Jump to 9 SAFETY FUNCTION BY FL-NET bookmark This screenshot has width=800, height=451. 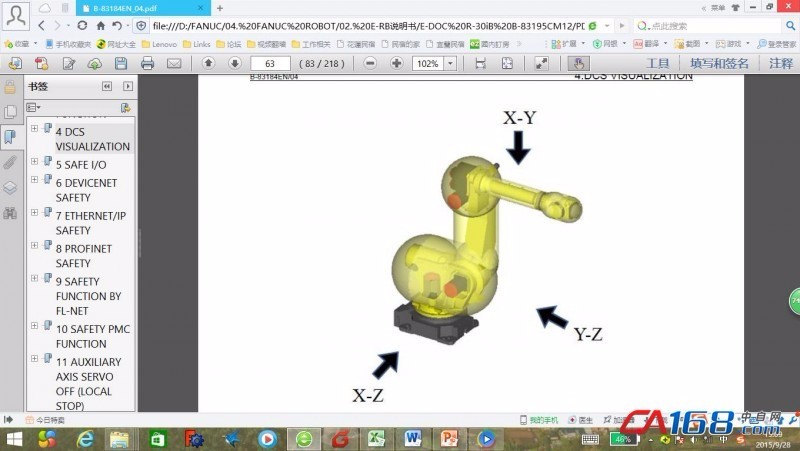(88, 296)
